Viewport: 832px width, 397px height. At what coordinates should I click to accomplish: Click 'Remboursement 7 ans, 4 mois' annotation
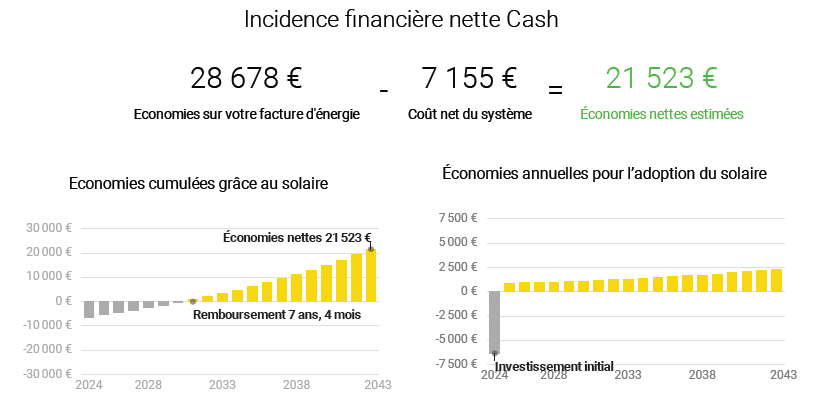[x=277, y=315]
